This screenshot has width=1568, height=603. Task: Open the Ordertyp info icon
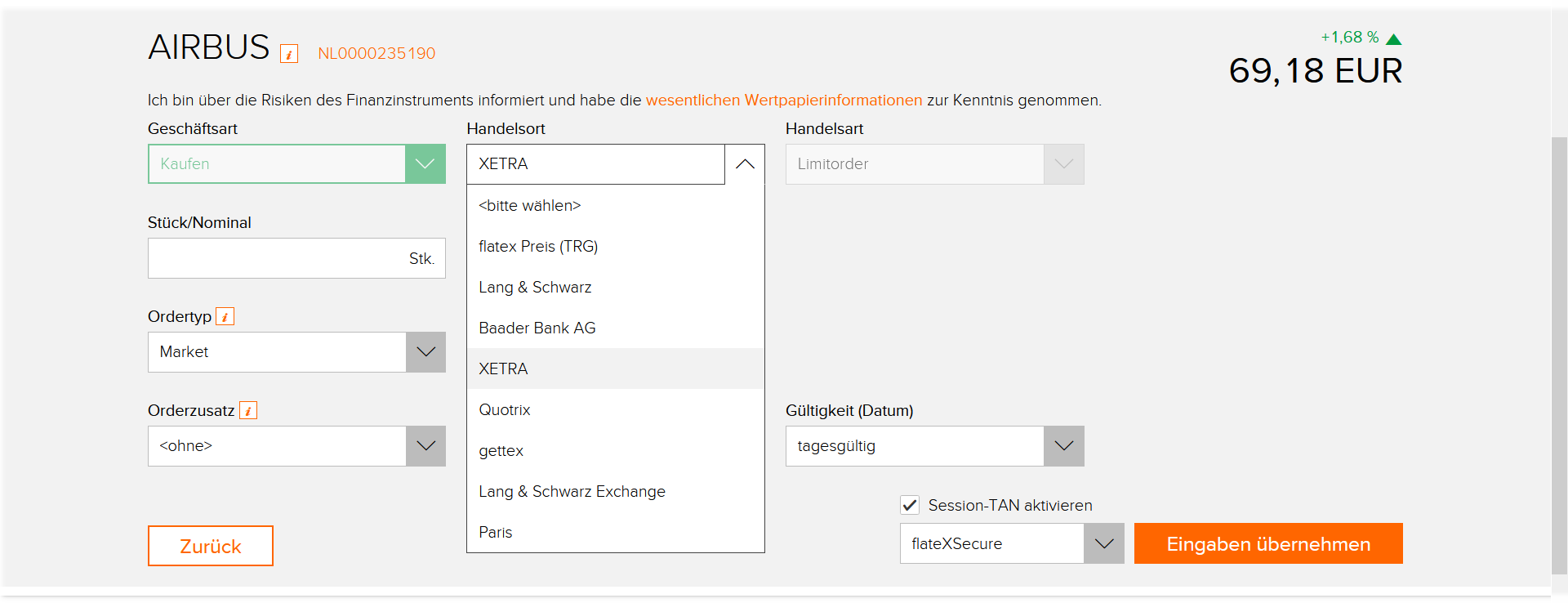pos(225,316)
